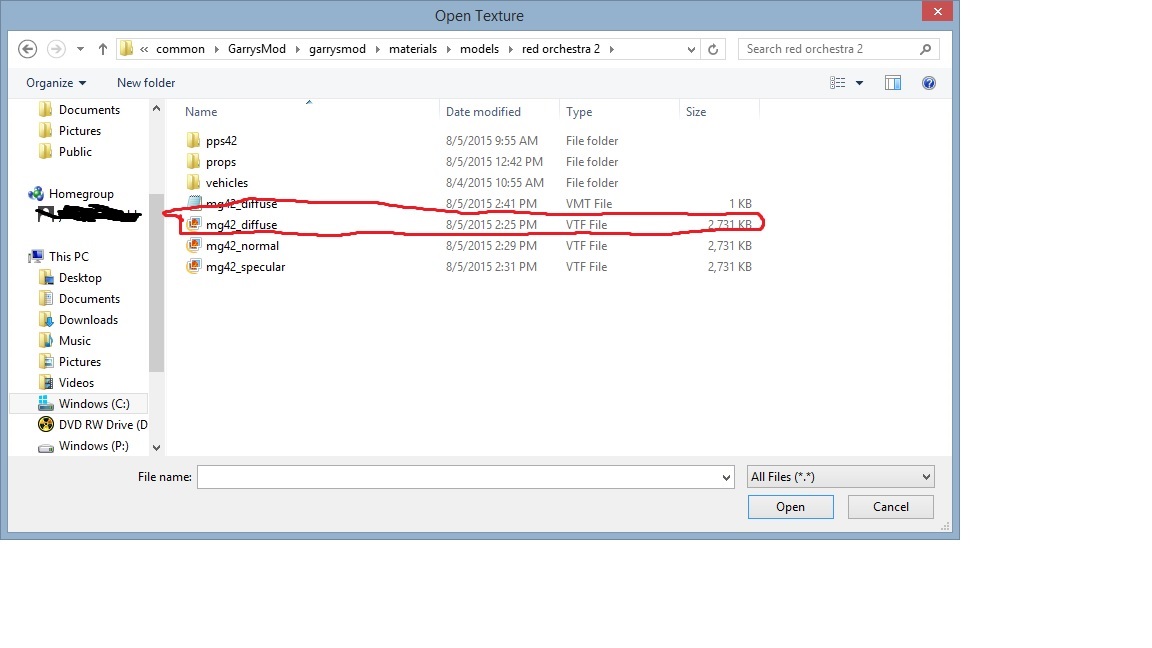Select the props folder
The width and height of the screenshot is (1152, 648).
pos(220,162)
